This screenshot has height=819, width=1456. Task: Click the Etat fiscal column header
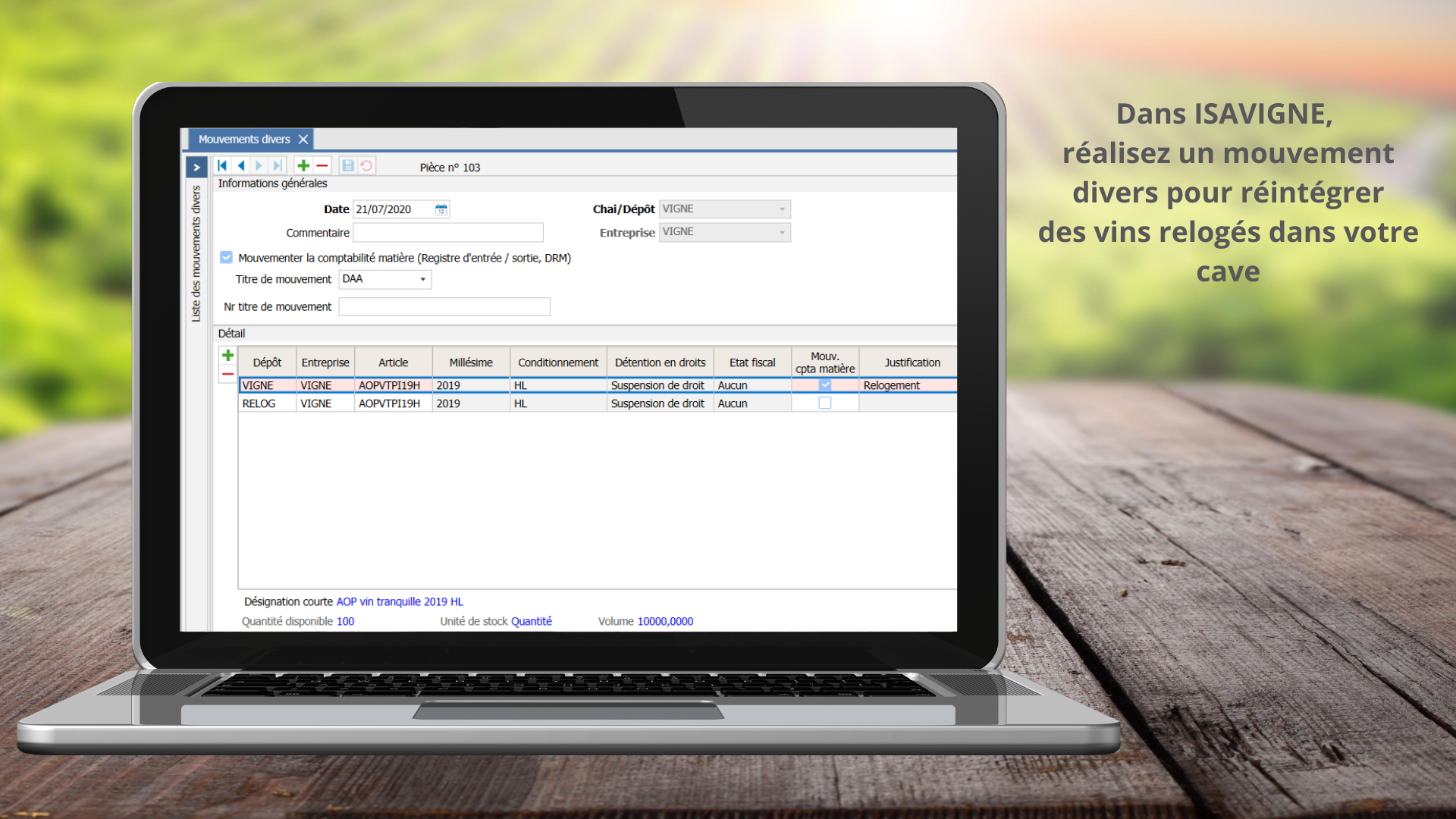tap(752, 362)
